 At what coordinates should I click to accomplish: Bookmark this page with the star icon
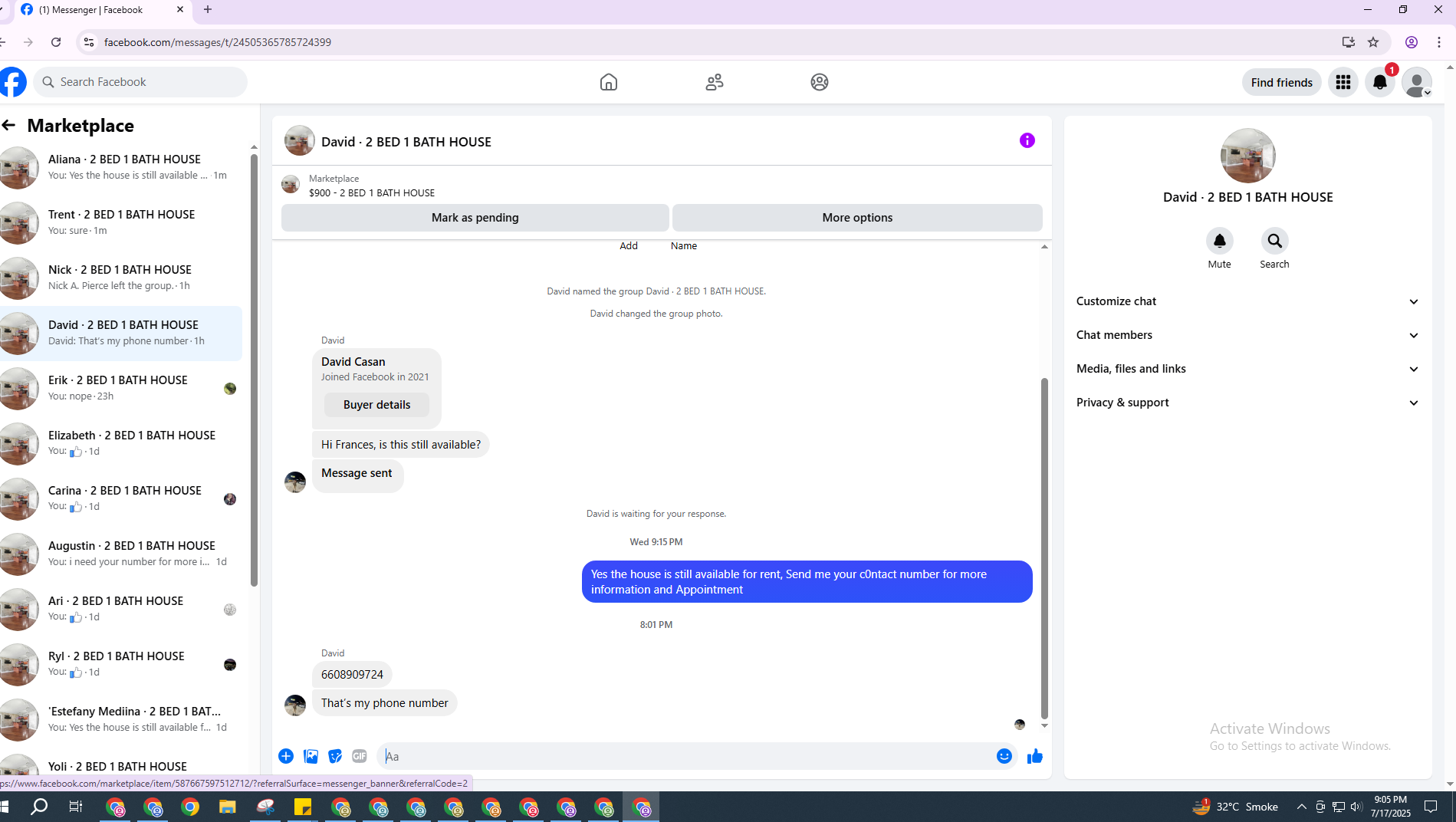coord(1373,42)
